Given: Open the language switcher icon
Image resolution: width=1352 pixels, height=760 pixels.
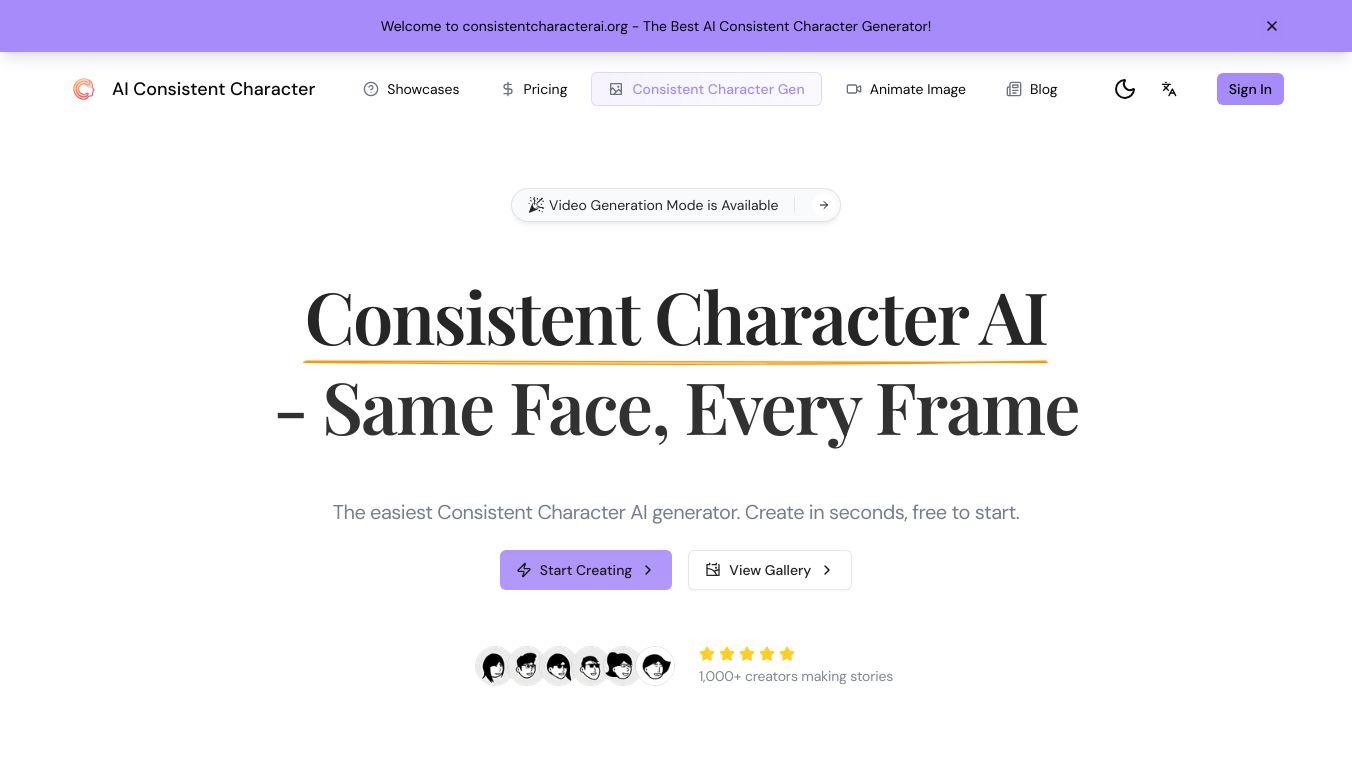Looking at the screenshot, I should click(x=1169, y=89).
